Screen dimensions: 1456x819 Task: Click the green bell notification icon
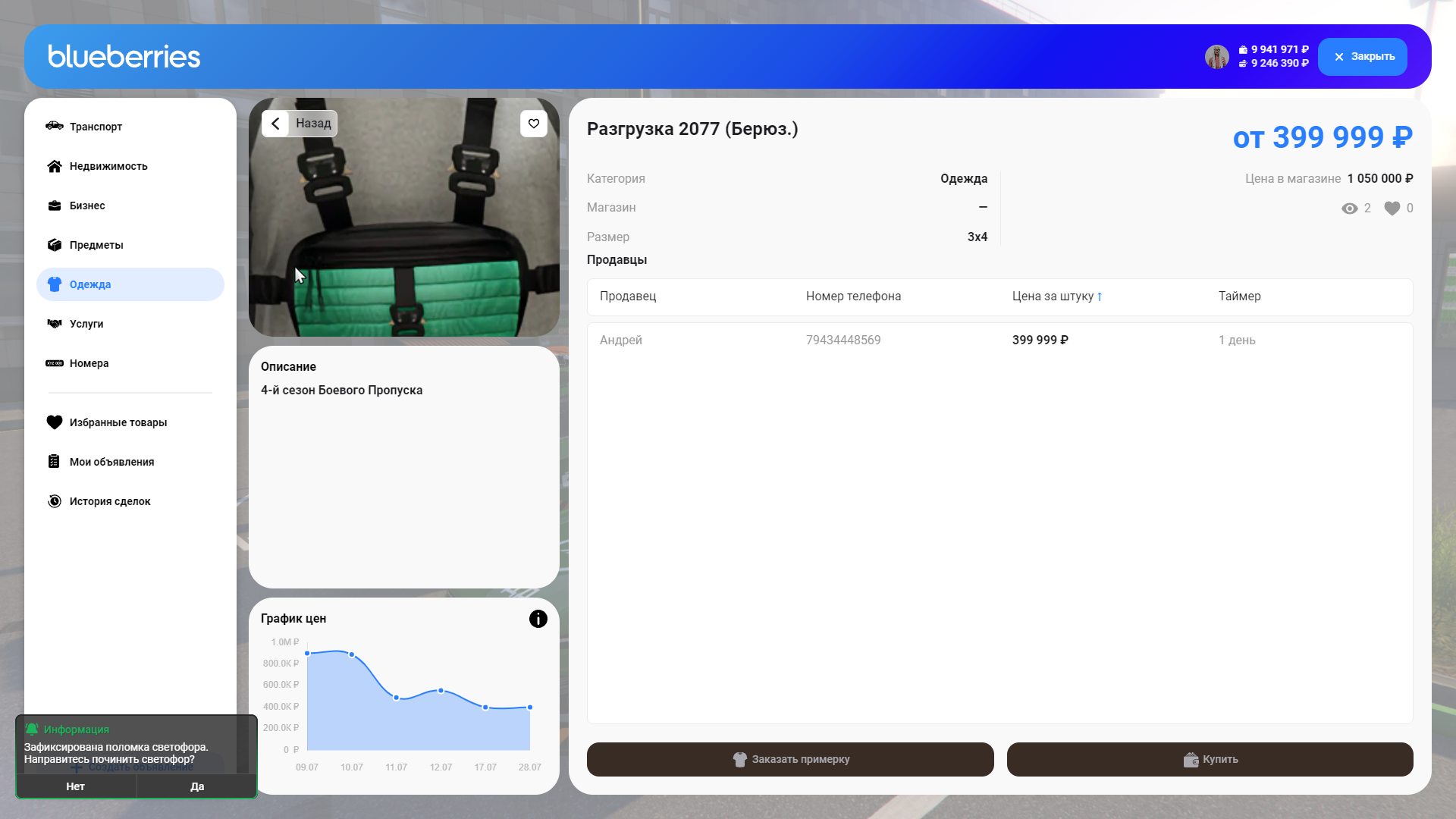[x=32, y=730]
